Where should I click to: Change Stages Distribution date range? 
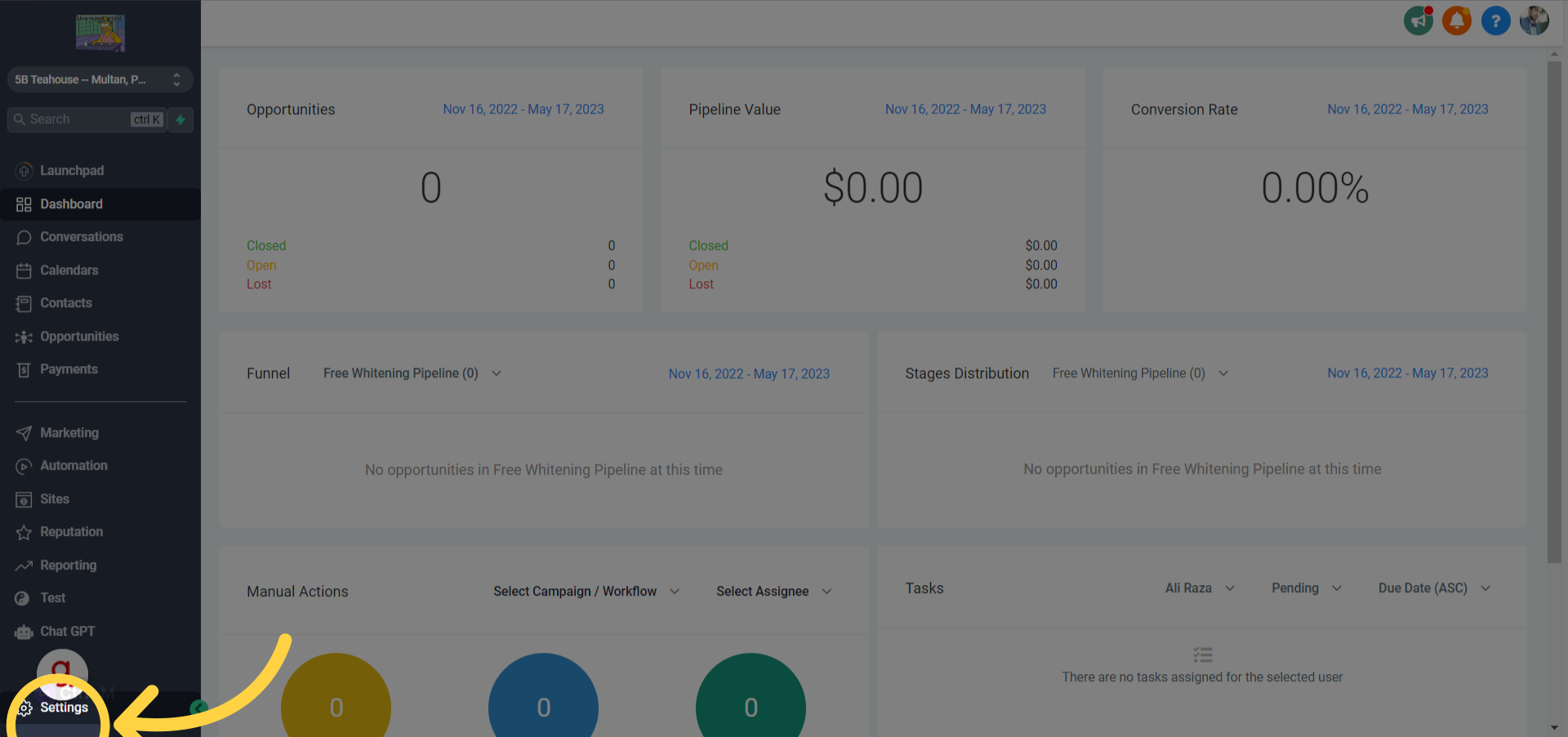[1408, 373]
